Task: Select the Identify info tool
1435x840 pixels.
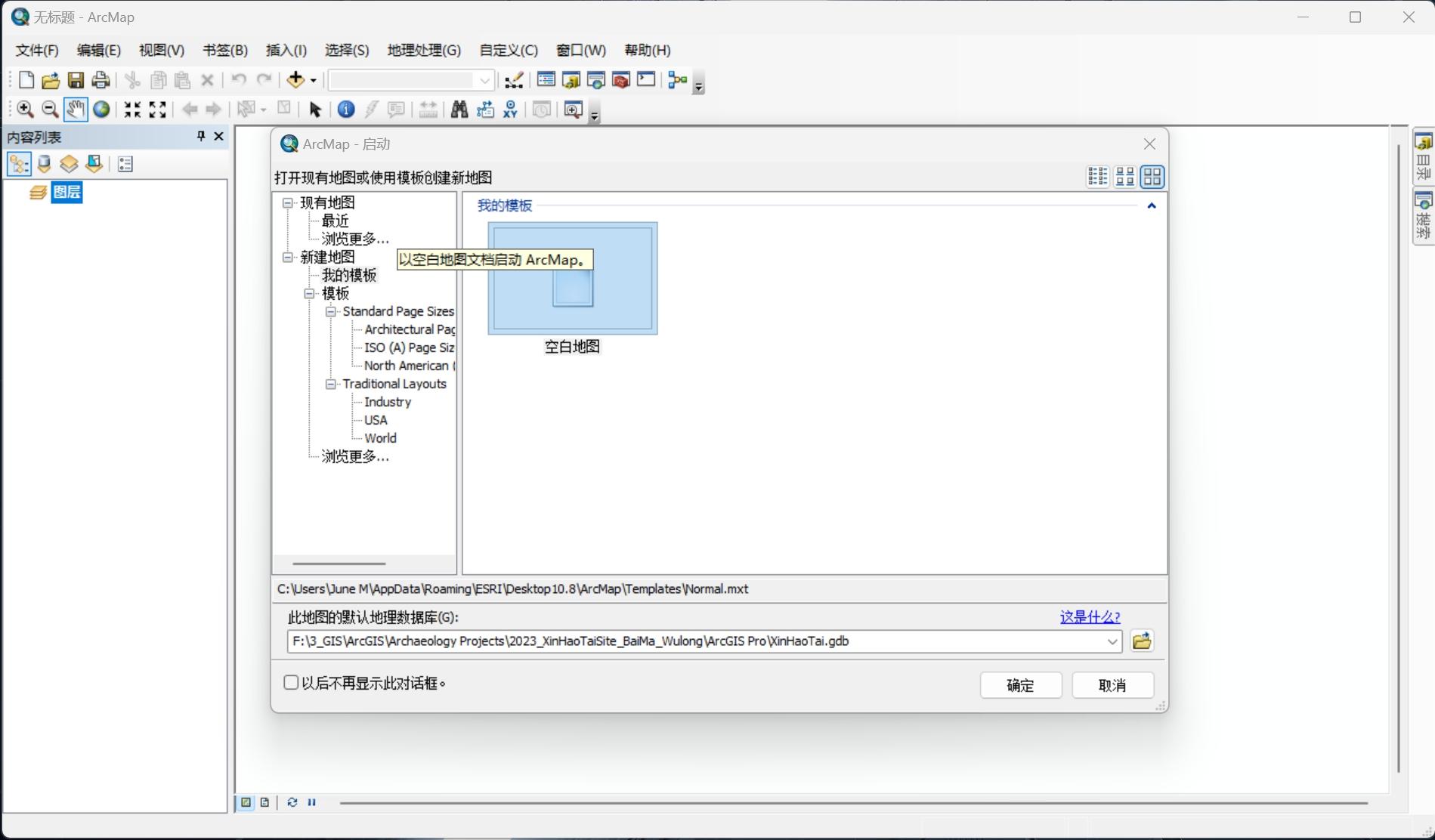Action: pos(346,110)
